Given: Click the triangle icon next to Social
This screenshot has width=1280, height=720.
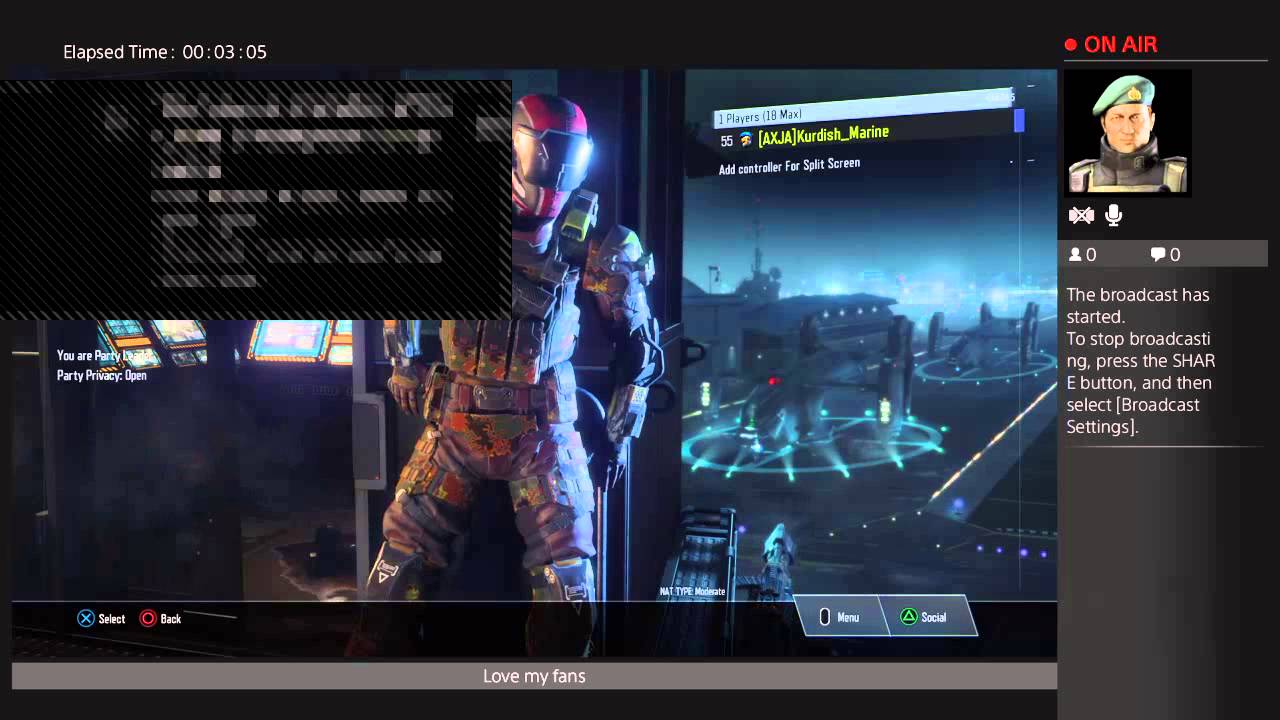Looking at the screenshot, I should (908, 617).
